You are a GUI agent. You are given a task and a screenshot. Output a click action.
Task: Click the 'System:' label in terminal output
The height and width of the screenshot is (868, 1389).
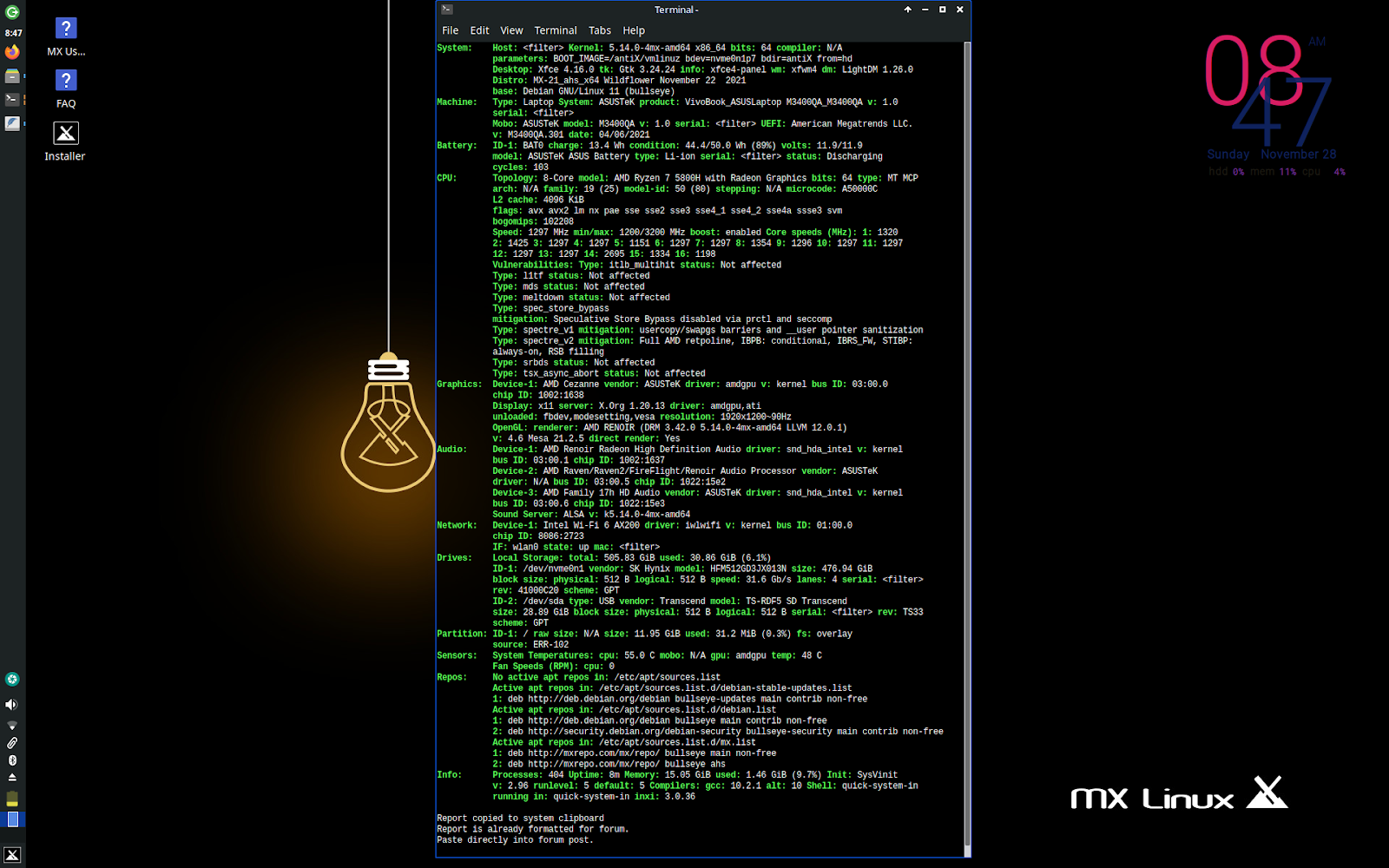454,49
